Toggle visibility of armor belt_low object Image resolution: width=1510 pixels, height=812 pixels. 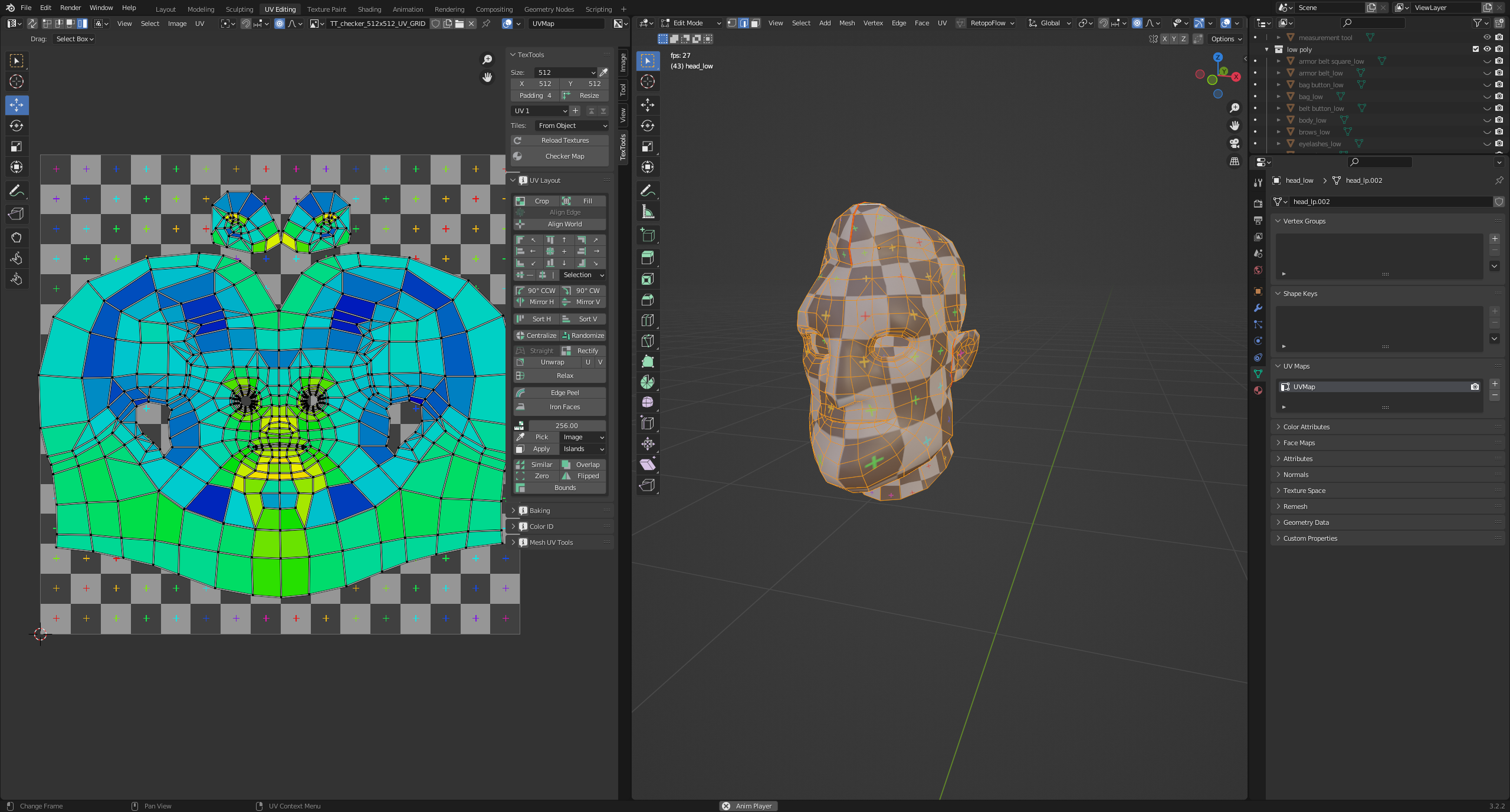point(1487,73)
